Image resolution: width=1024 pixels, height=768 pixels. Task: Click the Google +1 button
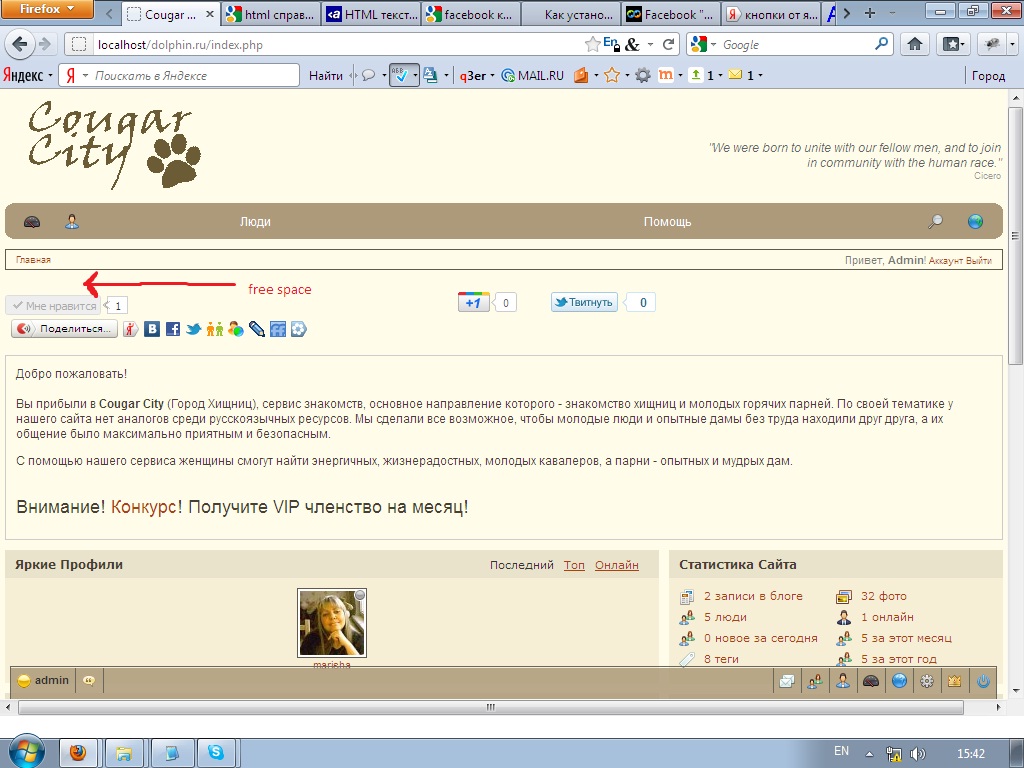tap(473, 302)
